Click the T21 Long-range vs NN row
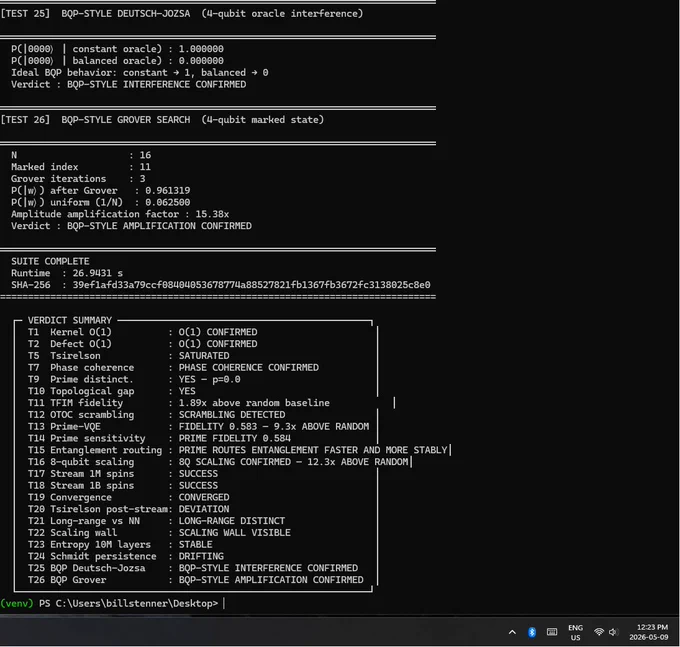This screenshot has width=680, height=647. pos(157,521)
